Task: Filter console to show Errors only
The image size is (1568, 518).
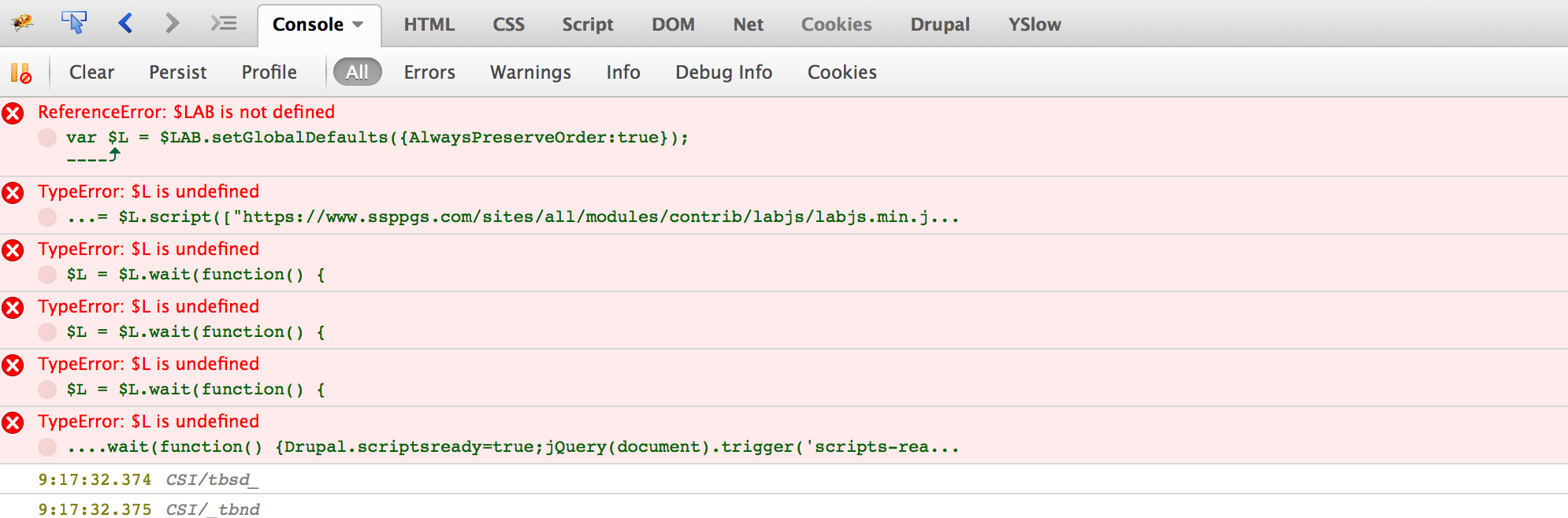Action: pyautogui.click(x=429, y=72)
